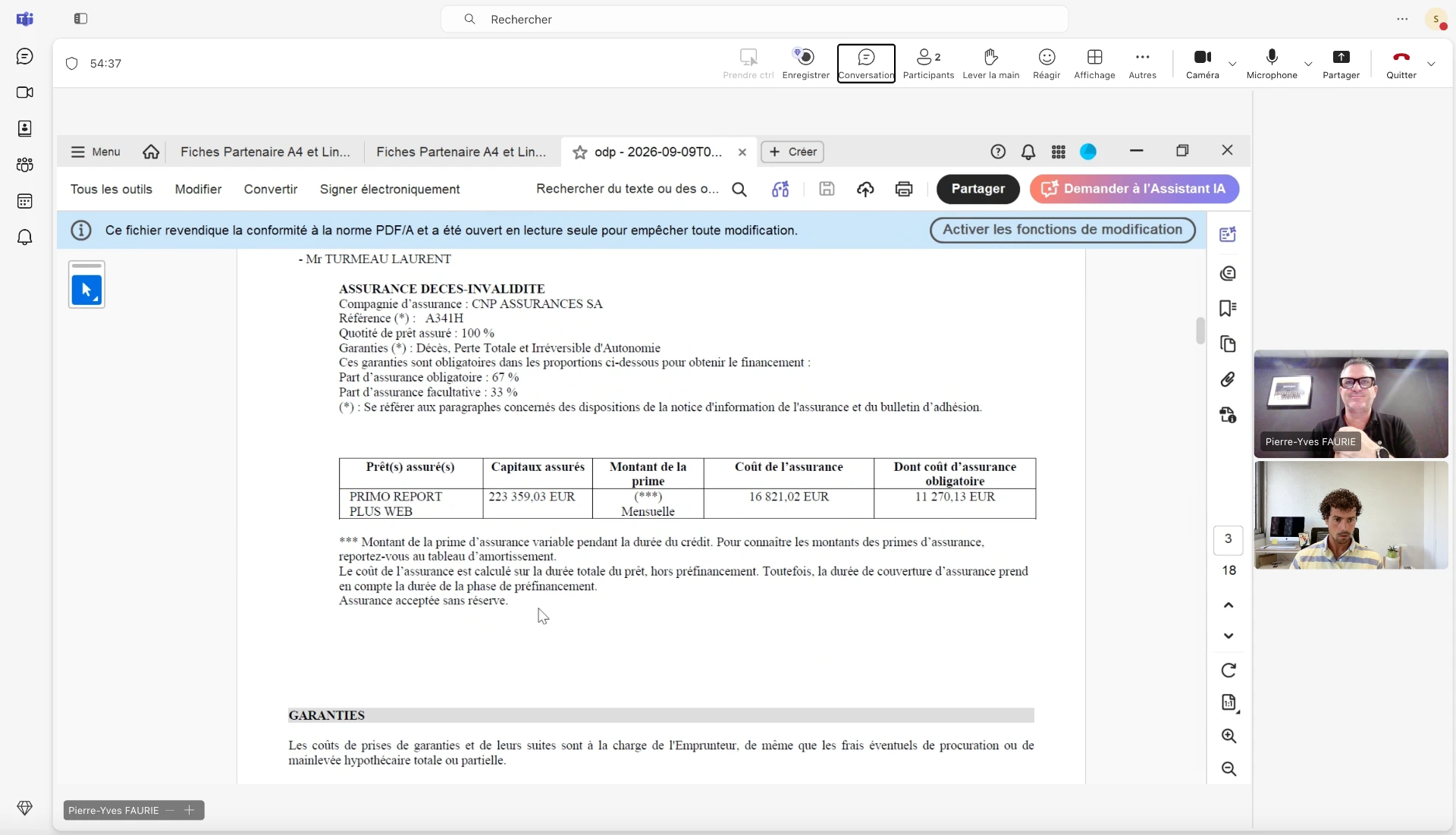
Task: Toggle the Participants panel
Action: coord(928,63)
